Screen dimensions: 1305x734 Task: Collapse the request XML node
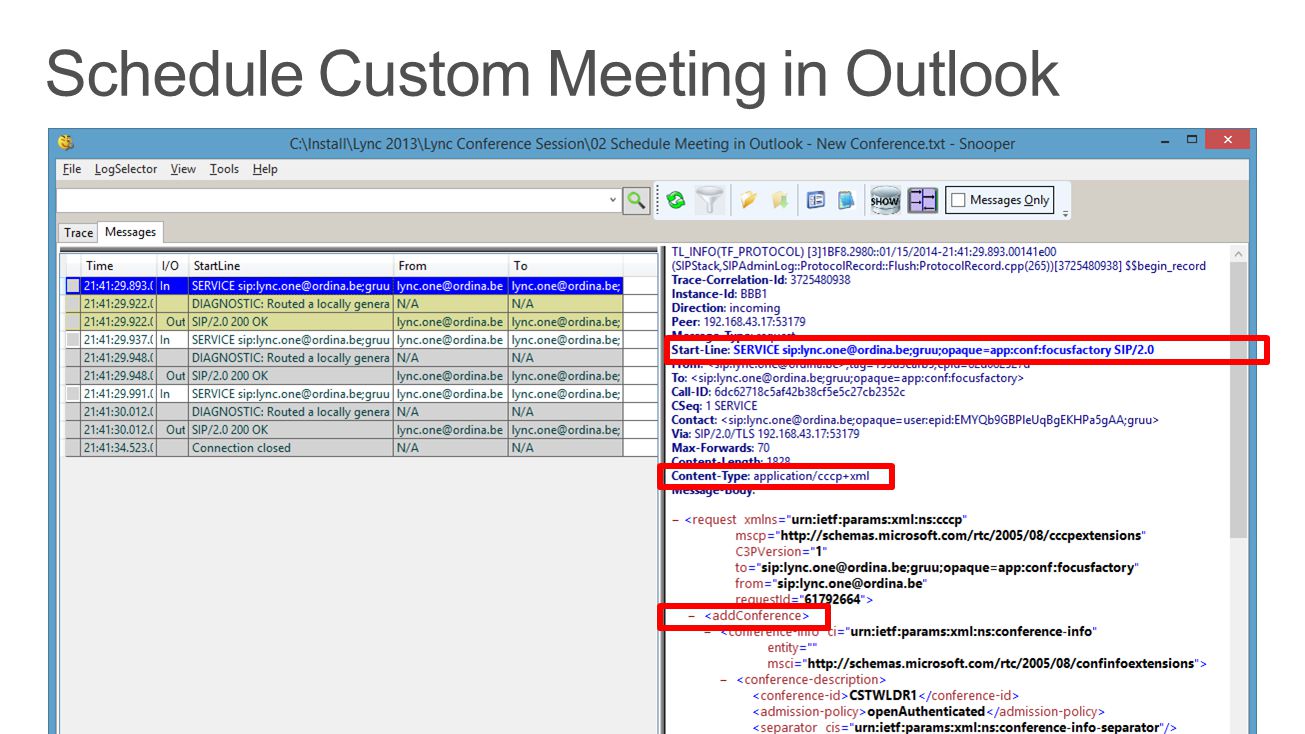click(677, 520)
